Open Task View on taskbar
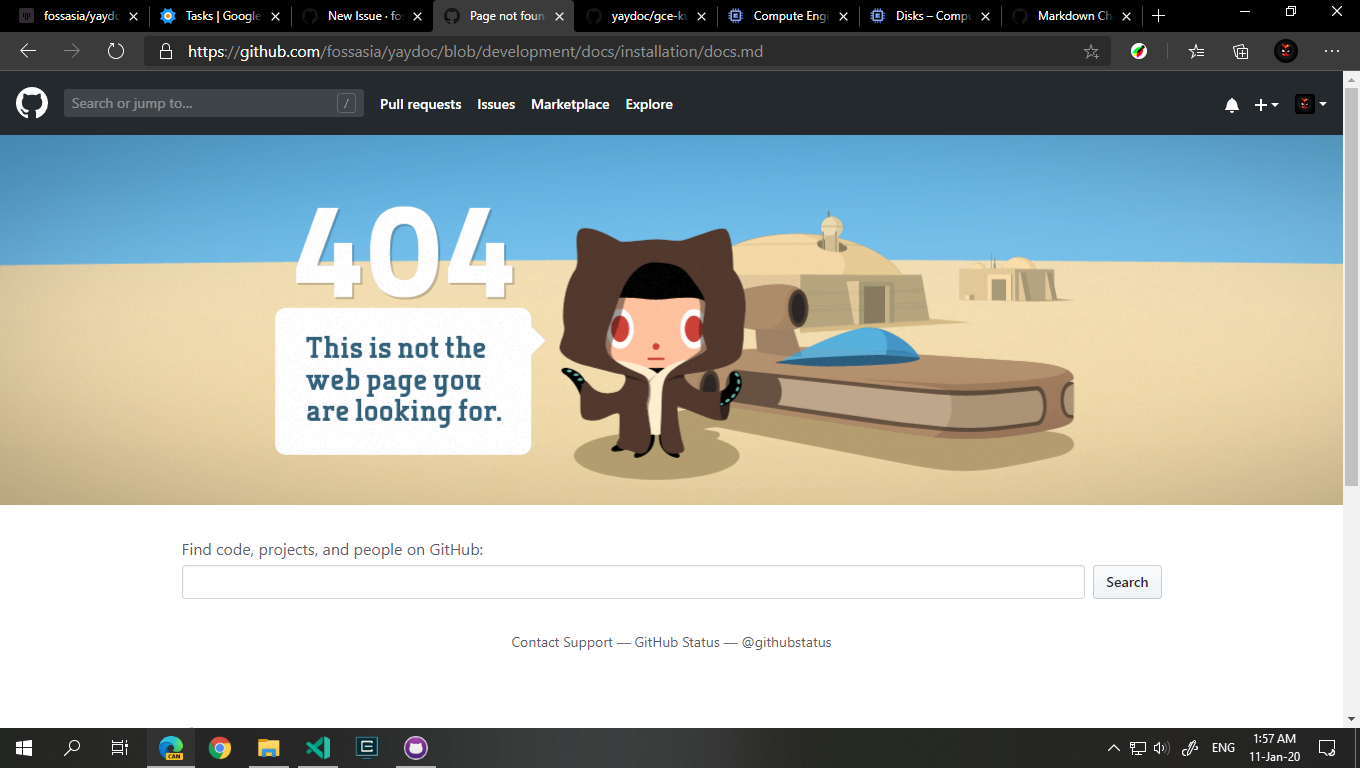Viewport: 1360px width, 768px height. click(120, 748)
